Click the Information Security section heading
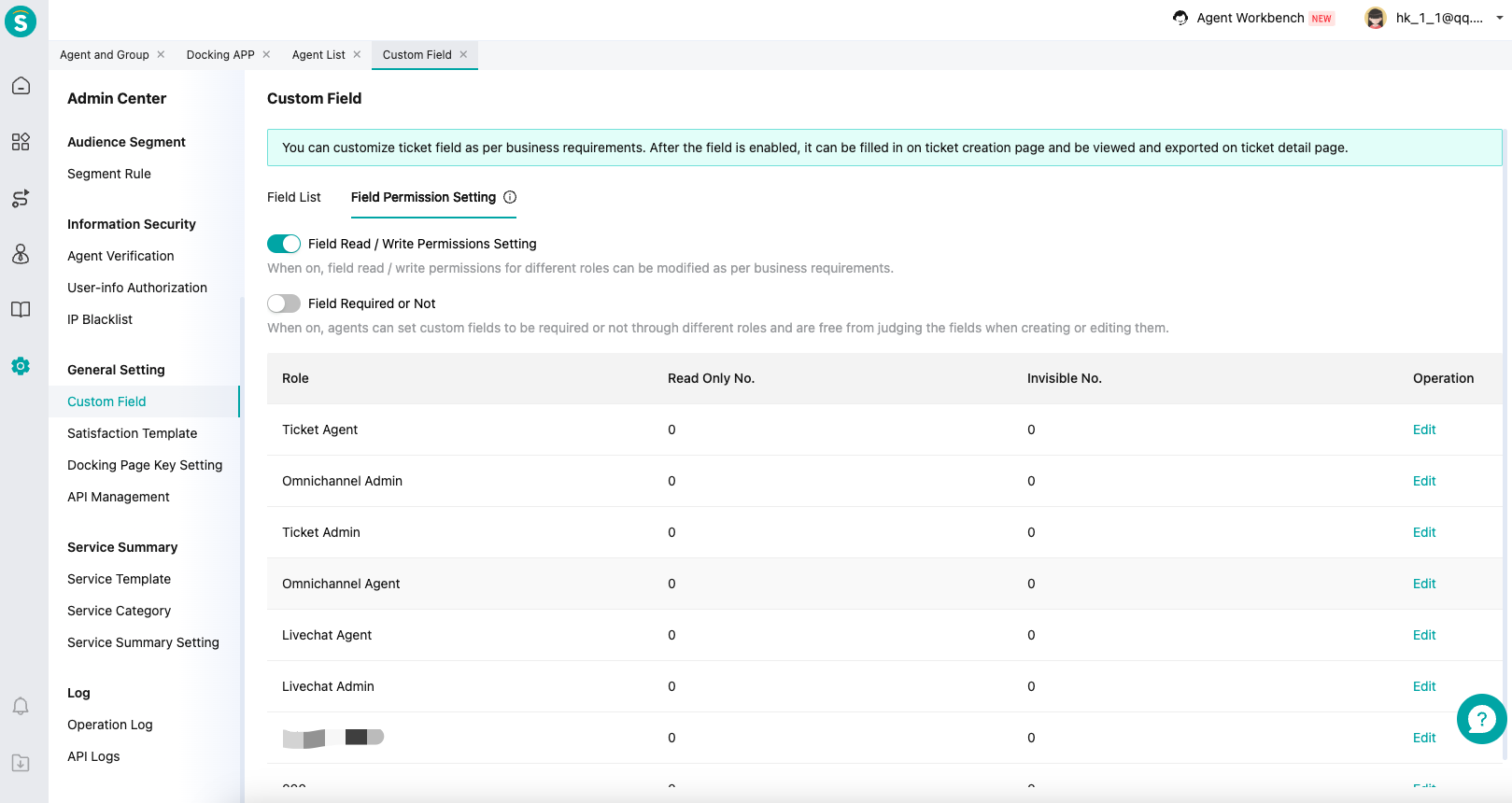The height and width of the screenshot is (803, 1512). click(x=132, y=224)
